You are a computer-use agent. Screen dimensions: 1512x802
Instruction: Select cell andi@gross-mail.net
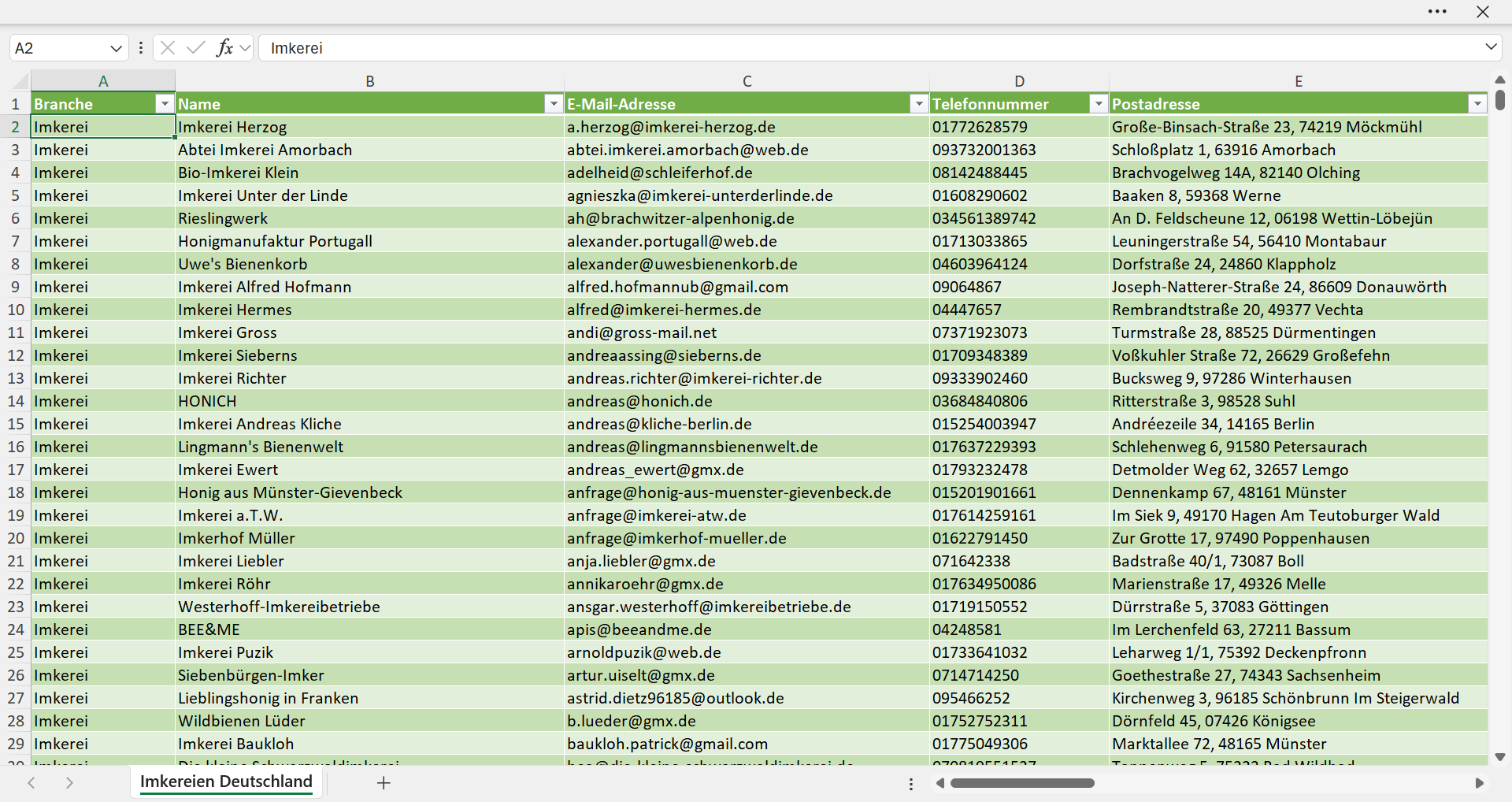[747, 332]
